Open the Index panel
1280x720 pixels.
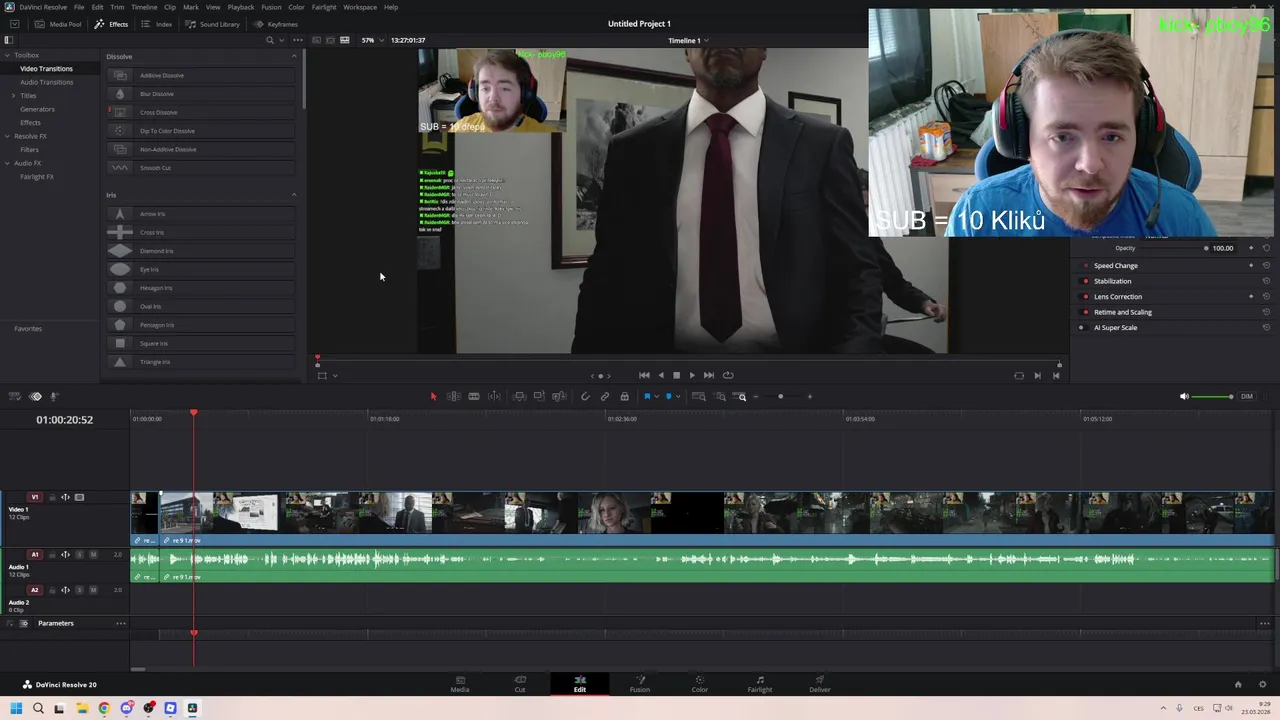click(157, 24)
